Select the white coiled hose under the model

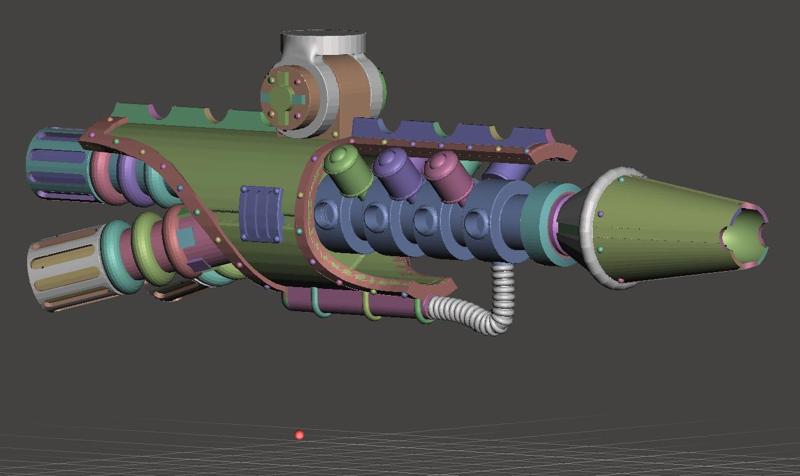474,301
